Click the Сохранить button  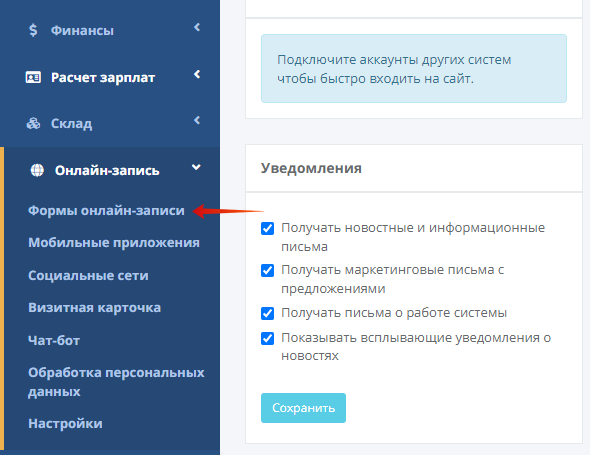[303, 408]
